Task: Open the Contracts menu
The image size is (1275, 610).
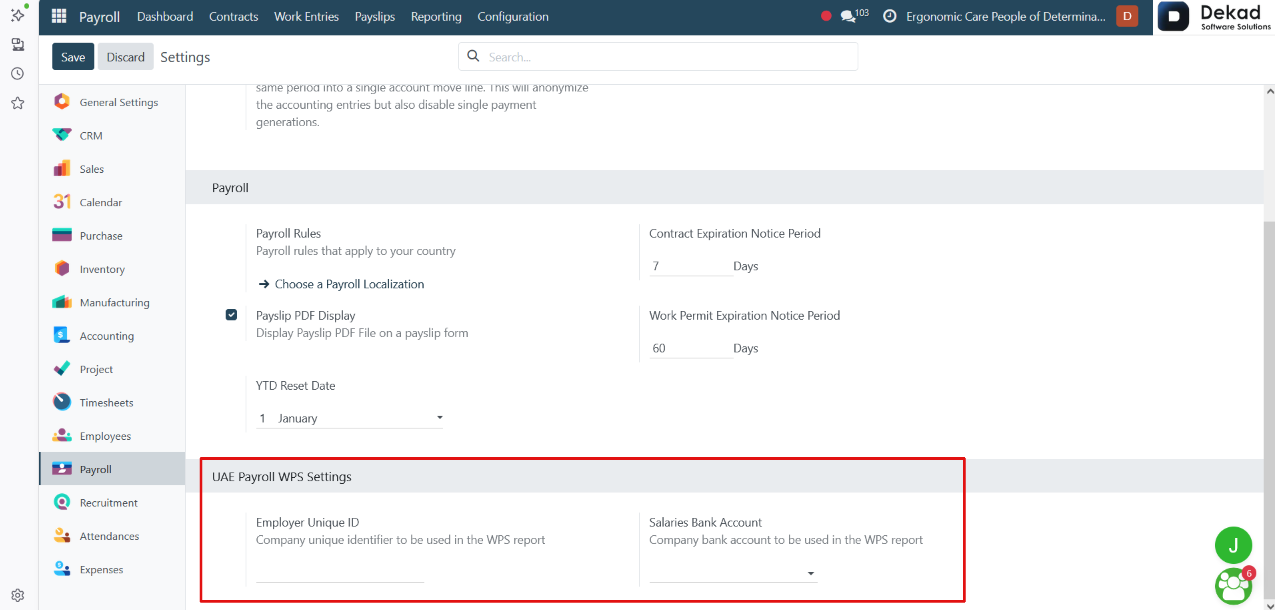Action: [234, 17]
